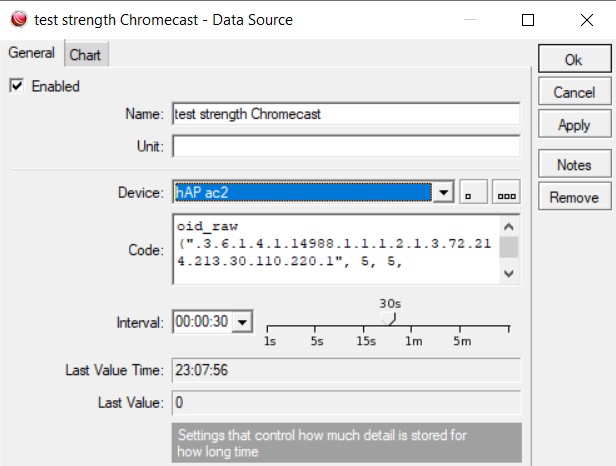Screen dimensions: 616x466
Task: Click the Cancel button
Action: (x=574, y=92)
